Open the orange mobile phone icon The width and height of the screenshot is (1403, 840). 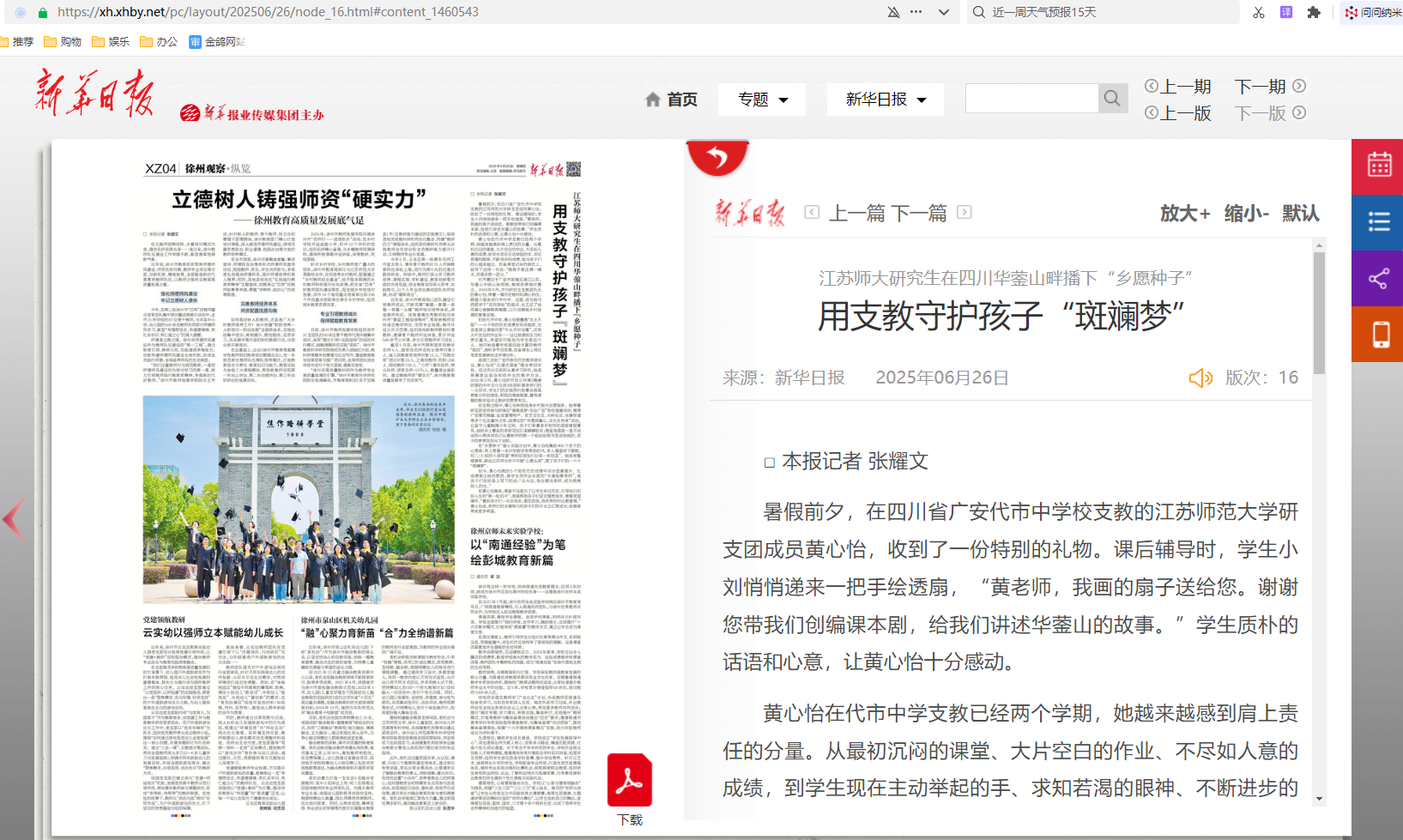click(x=1378, y=334)
